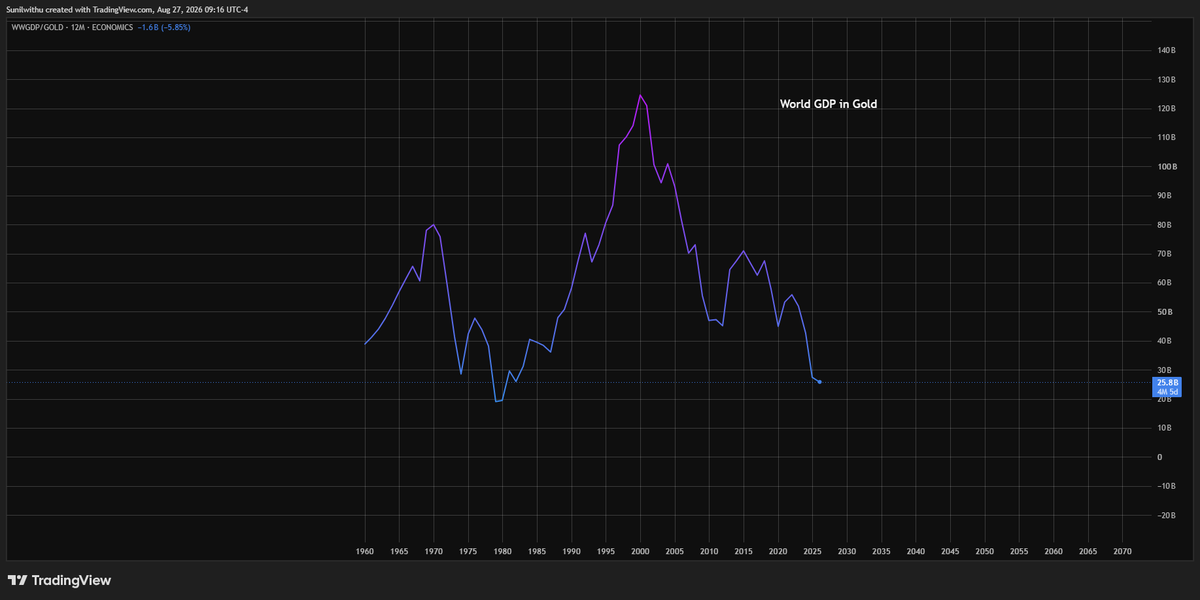The width and height of the screenshot is (1200, 600).
Task: Click the 2065 label on time axis
Action: pyautogui.click(x=1087, y=551)
